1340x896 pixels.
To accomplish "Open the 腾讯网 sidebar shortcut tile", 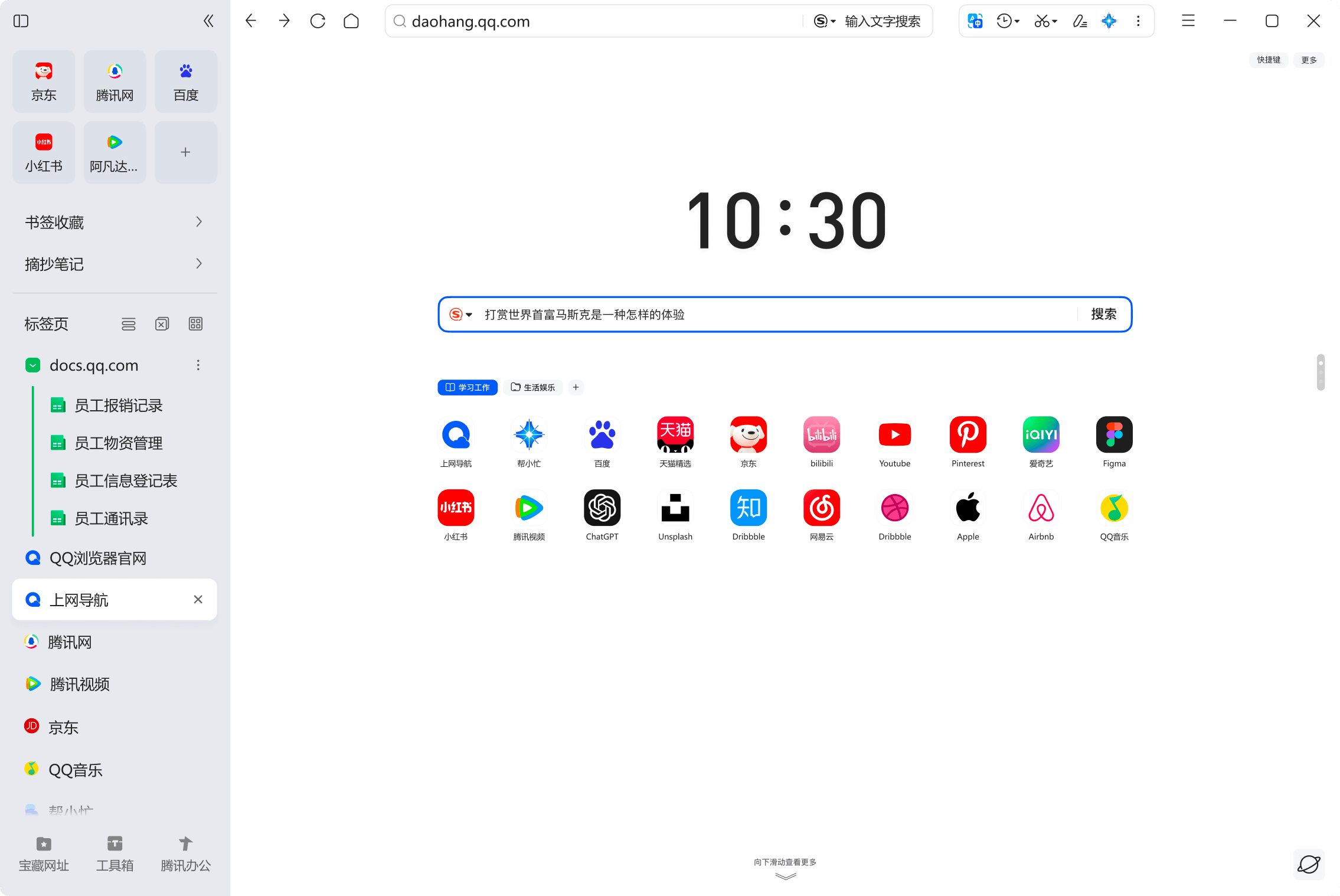I will pyautogui.click(x=115, y=81).
